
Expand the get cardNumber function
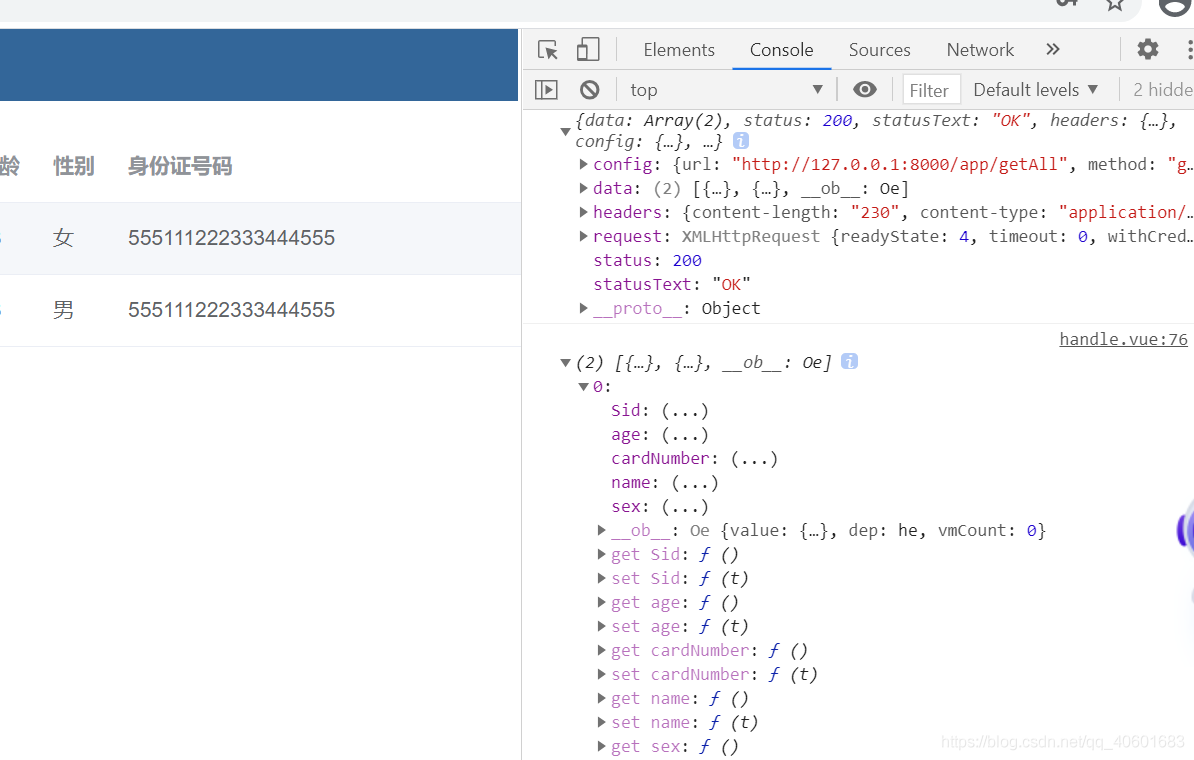[x=602, y=650]
